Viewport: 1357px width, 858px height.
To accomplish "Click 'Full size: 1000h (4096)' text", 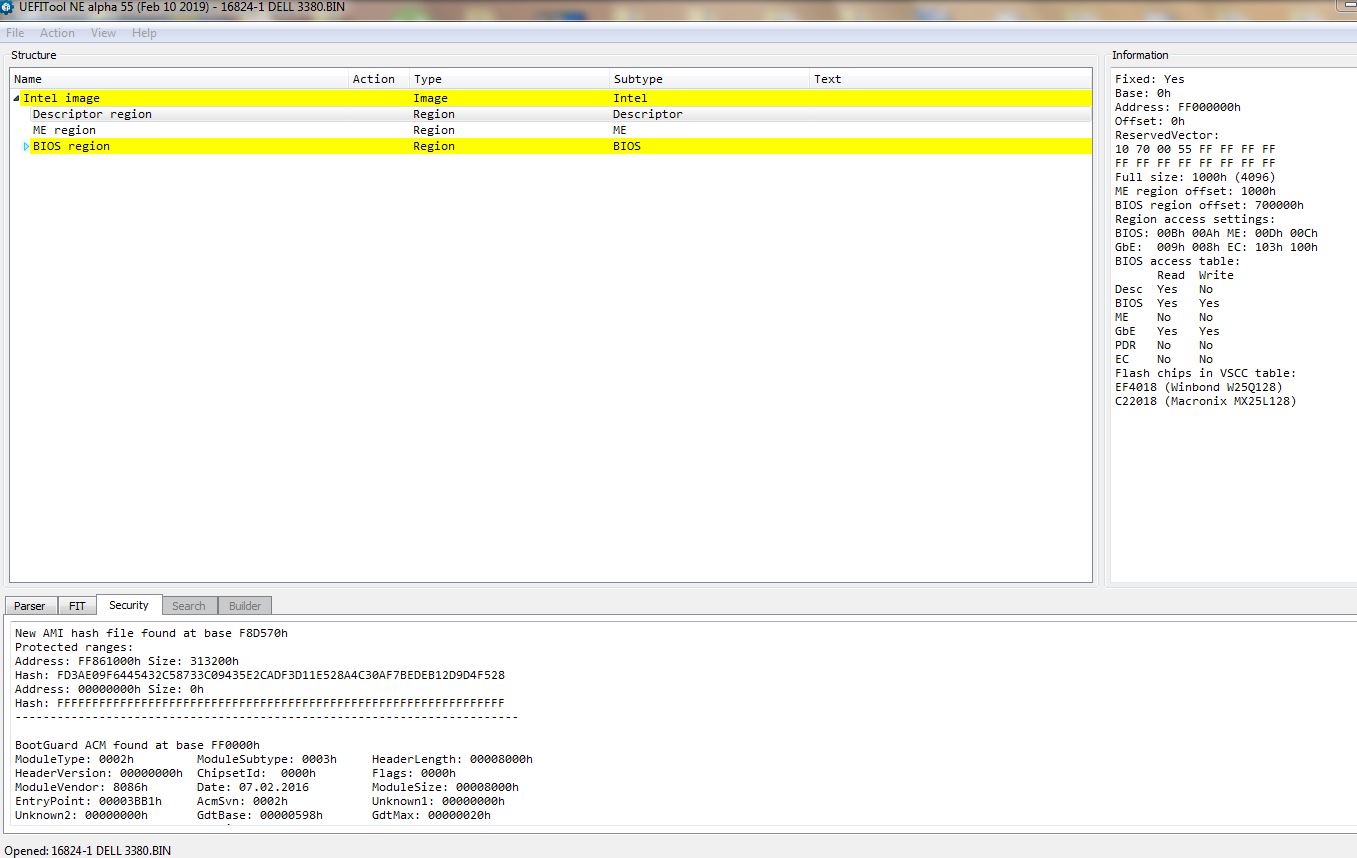I will click(x=1195, y=177).
